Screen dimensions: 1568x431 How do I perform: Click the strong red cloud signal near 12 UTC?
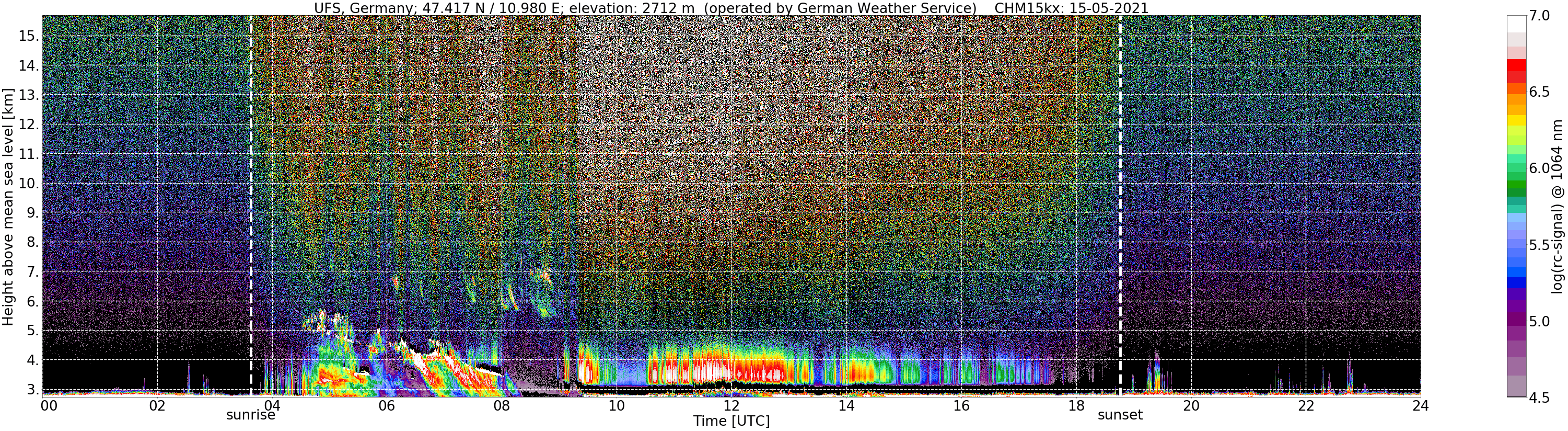click(x=730, y=367)
